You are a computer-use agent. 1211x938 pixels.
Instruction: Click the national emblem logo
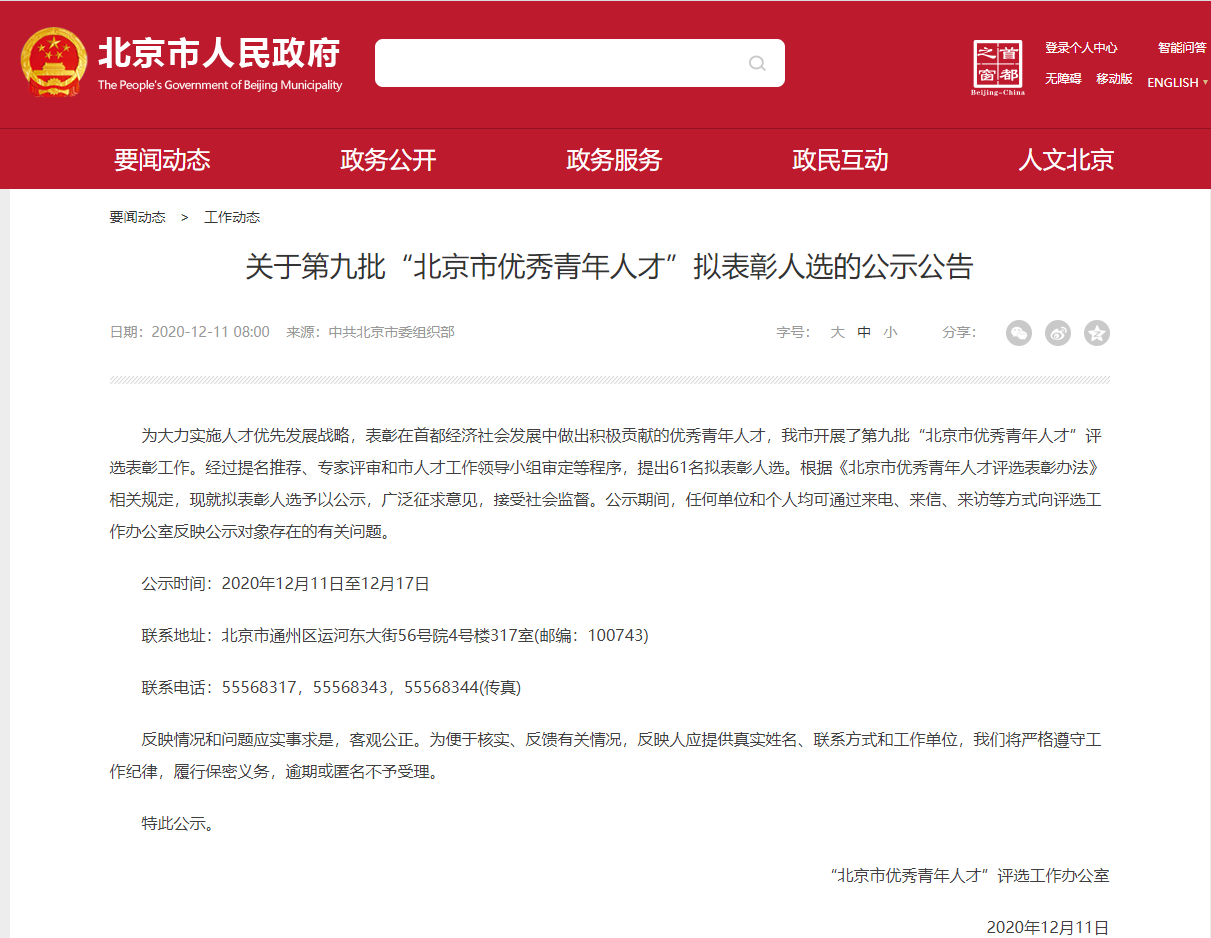(x=54, y=62)
